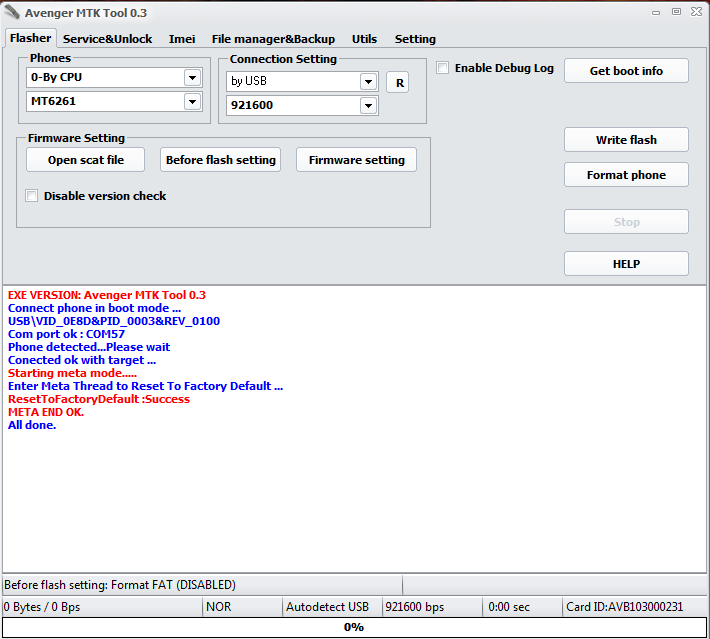Image resolution: width=710 pixels, height=639 pixels.
Task: Click log line 'Com port ok : COM57'
Action: (66, 334)
